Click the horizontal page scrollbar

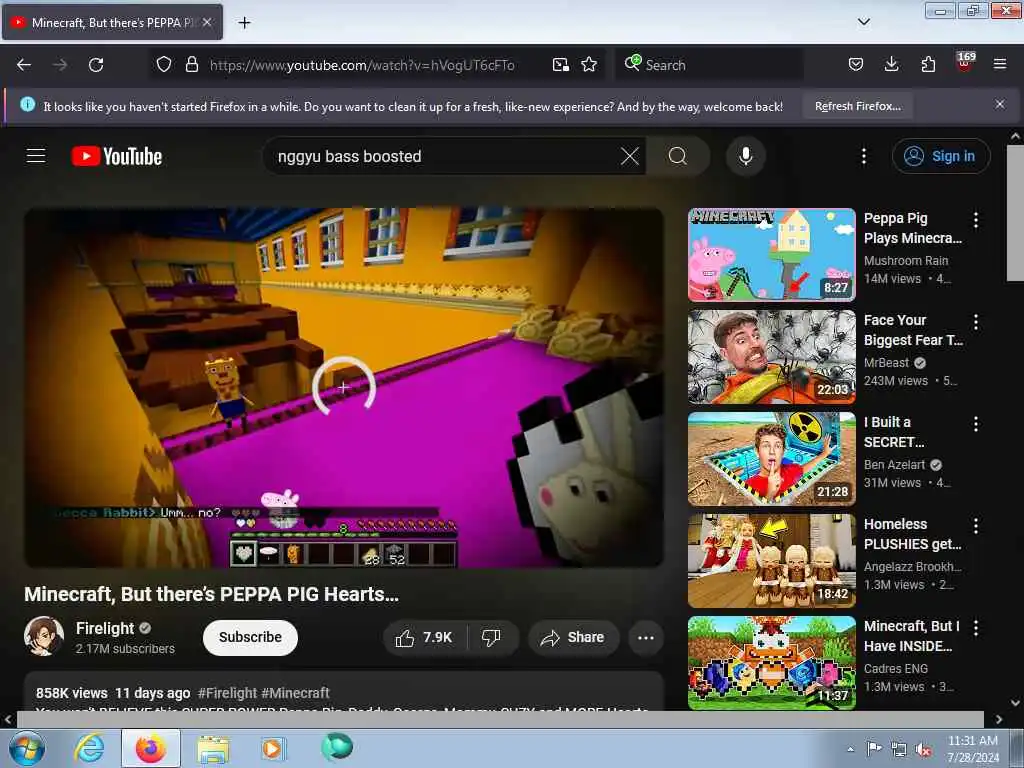coord(500,719)
